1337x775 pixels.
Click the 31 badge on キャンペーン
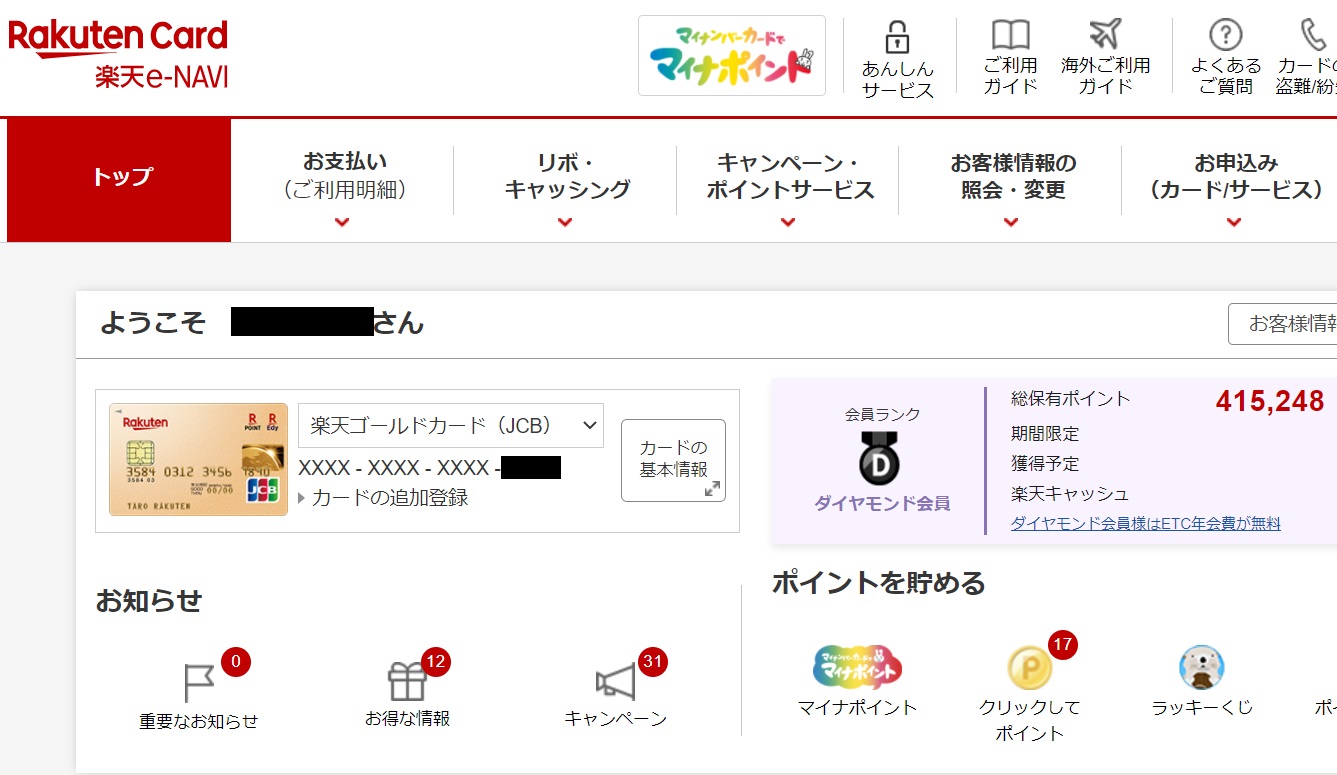[x=653, y=661]
